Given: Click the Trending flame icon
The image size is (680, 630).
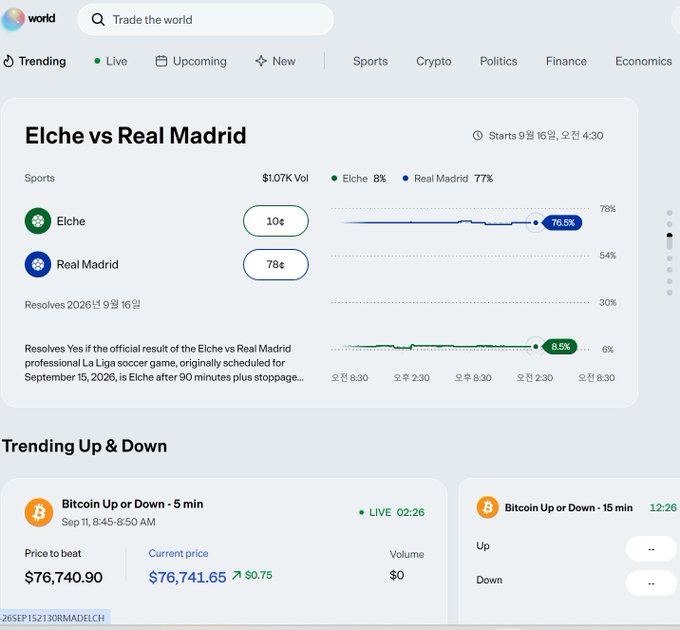Looking at the screenshot, I should (x=8, y=61).
